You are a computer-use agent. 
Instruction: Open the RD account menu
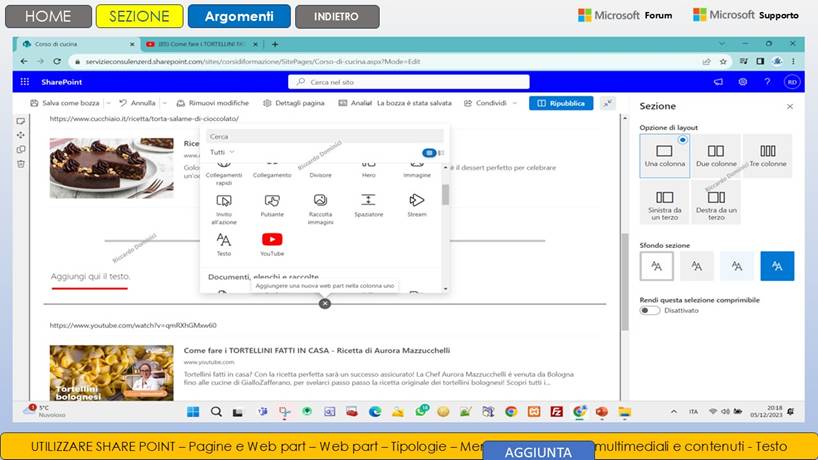(x=792, y=82)
